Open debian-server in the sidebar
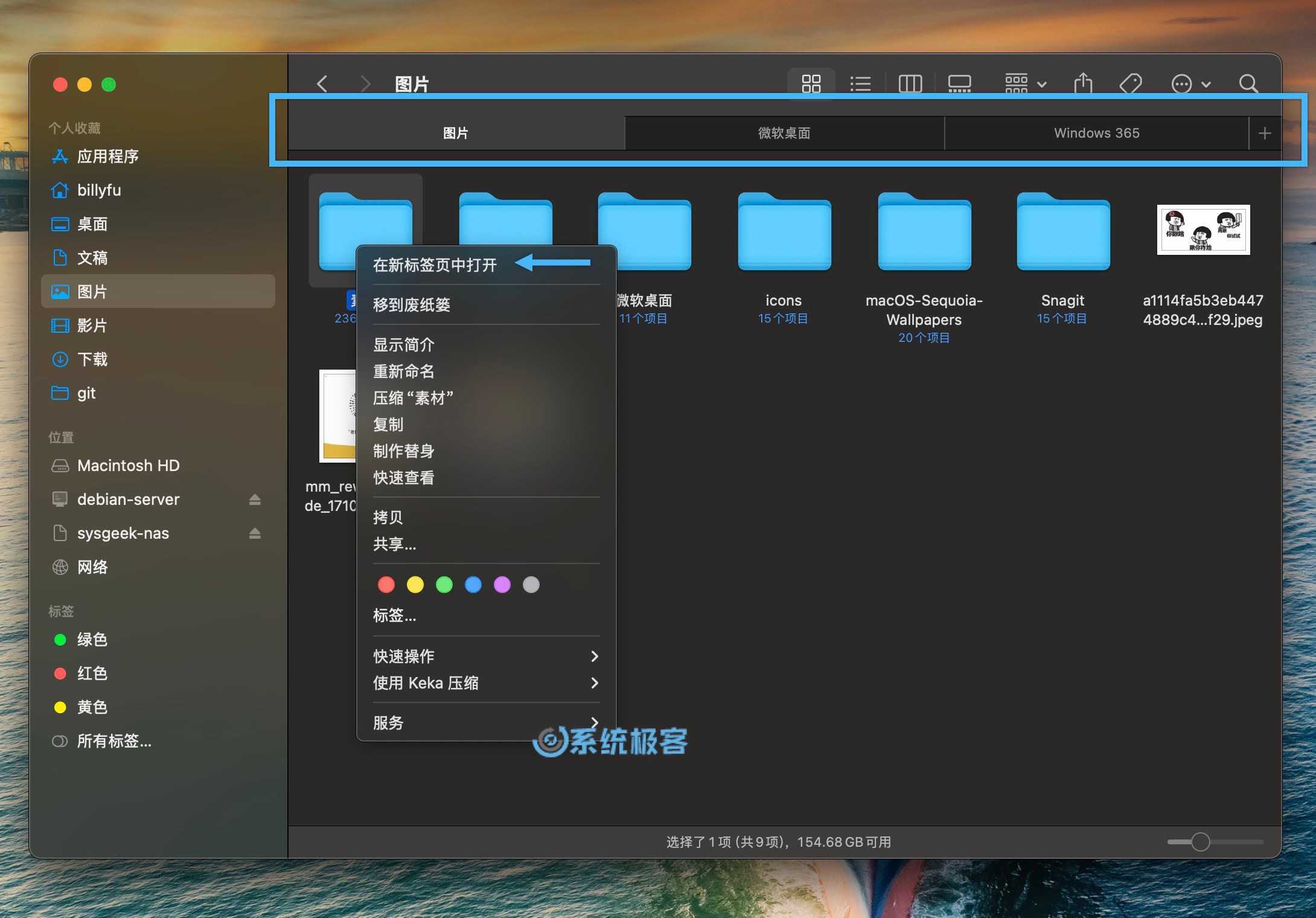The image size is (1316, 918). pos(158,499)
